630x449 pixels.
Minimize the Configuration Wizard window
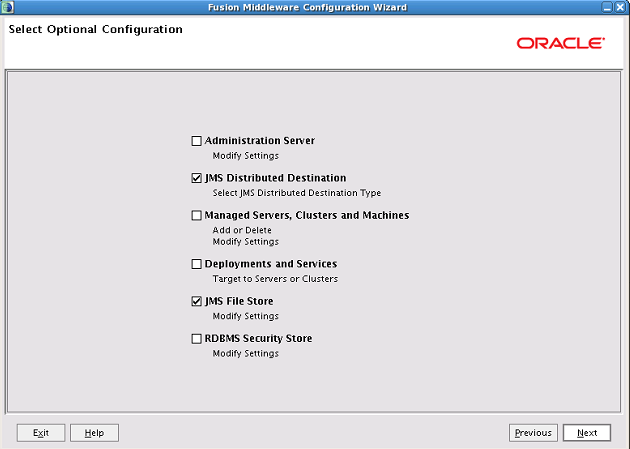pyautogui.click(x=607, y=7)
